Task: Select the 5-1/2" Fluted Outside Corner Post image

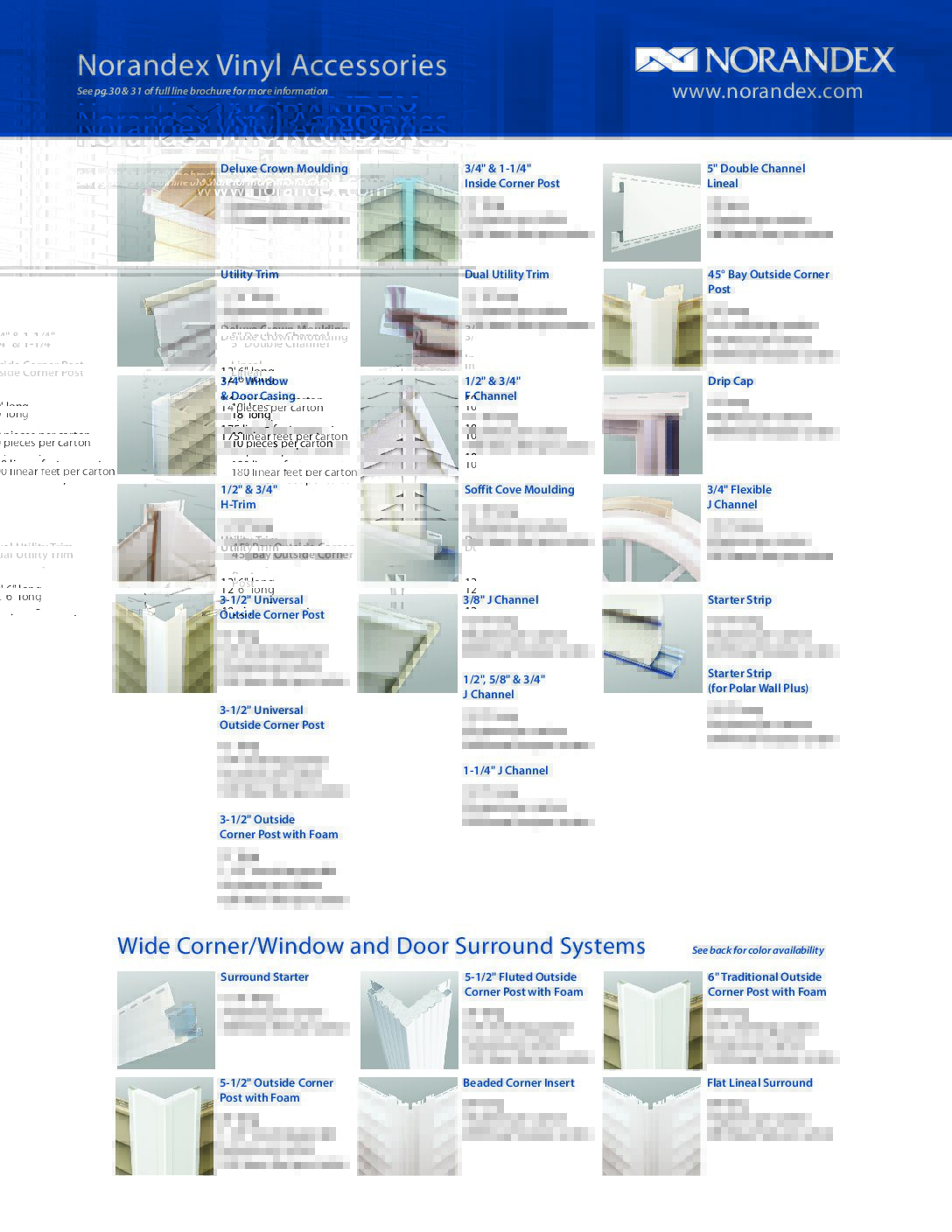Action: 409,1019
